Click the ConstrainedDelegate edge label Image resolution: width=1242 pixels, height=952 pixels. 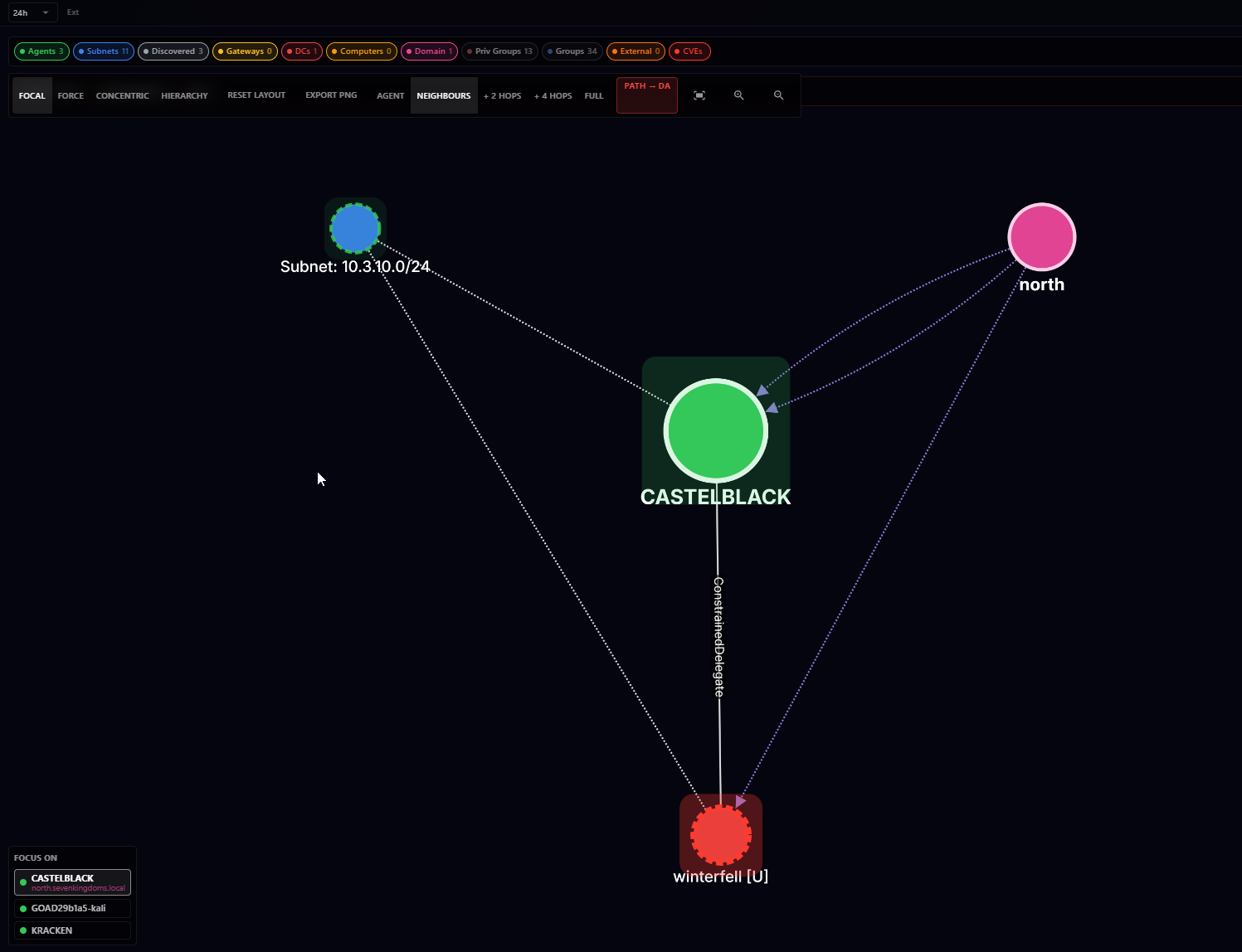(x=718, y=637)
